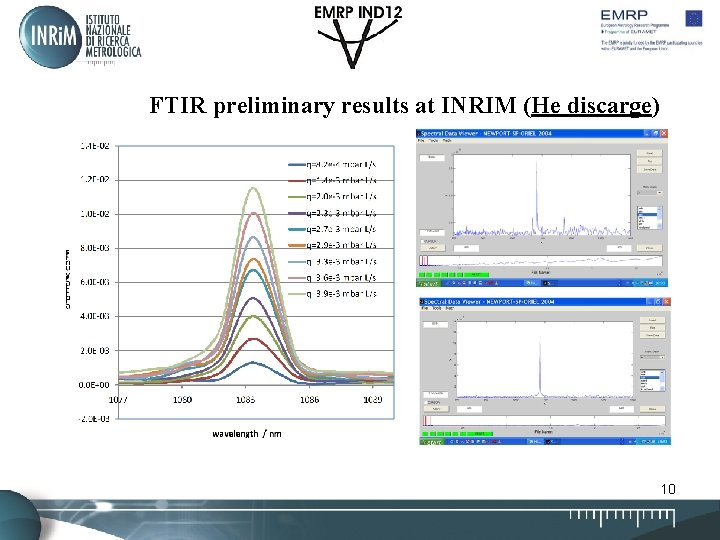The width and height of the screenshot is (720, 540).
Task: Click y-axis minimum field in lower viewer
Action: point(435,394)
